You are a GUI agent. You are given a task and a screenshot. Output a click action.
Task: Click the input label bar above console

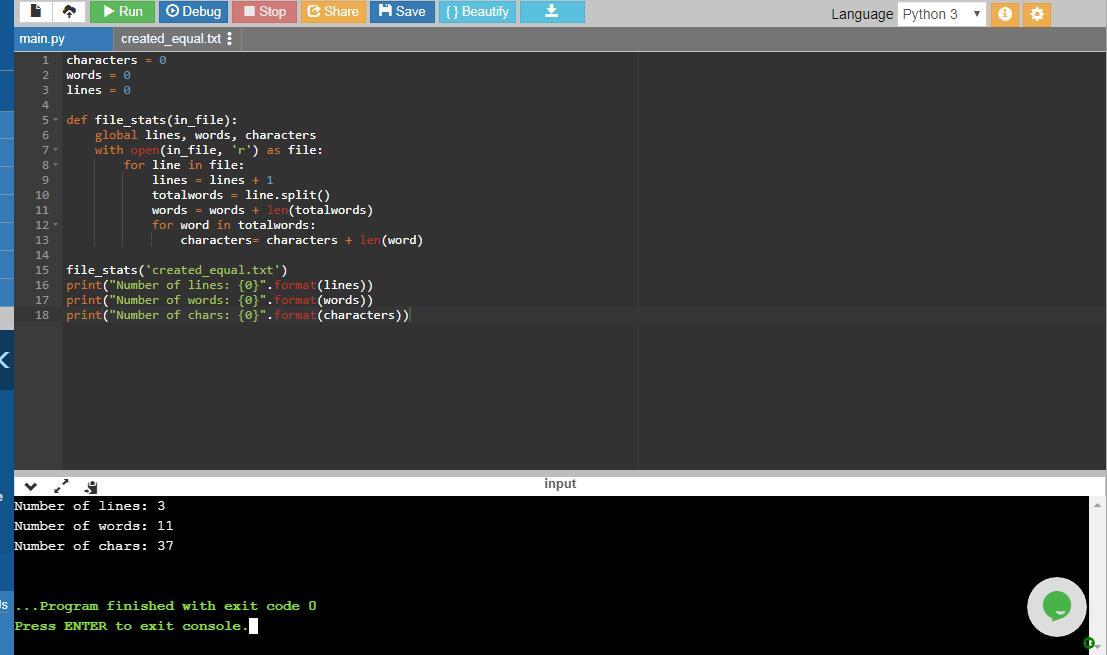tap(560, 484)
